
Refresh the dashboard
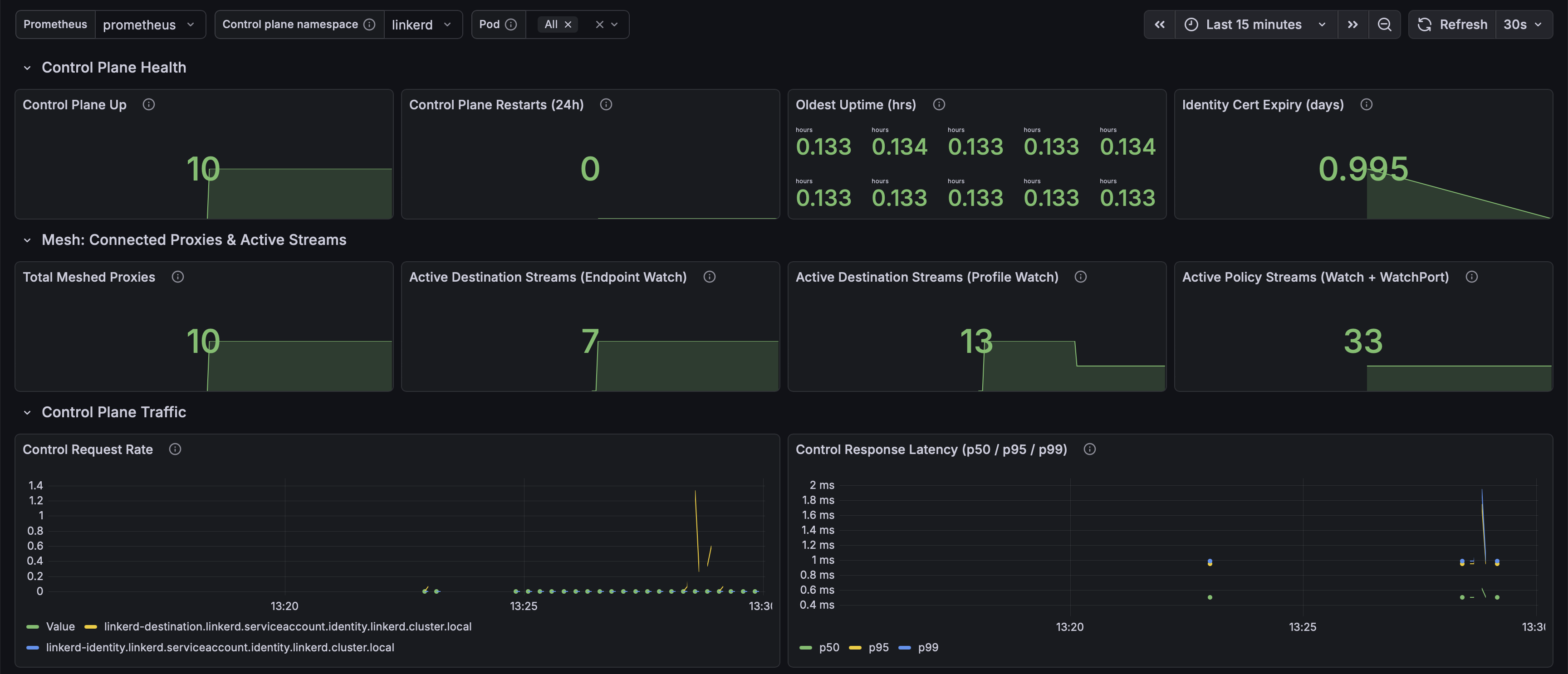point(1452,24)
